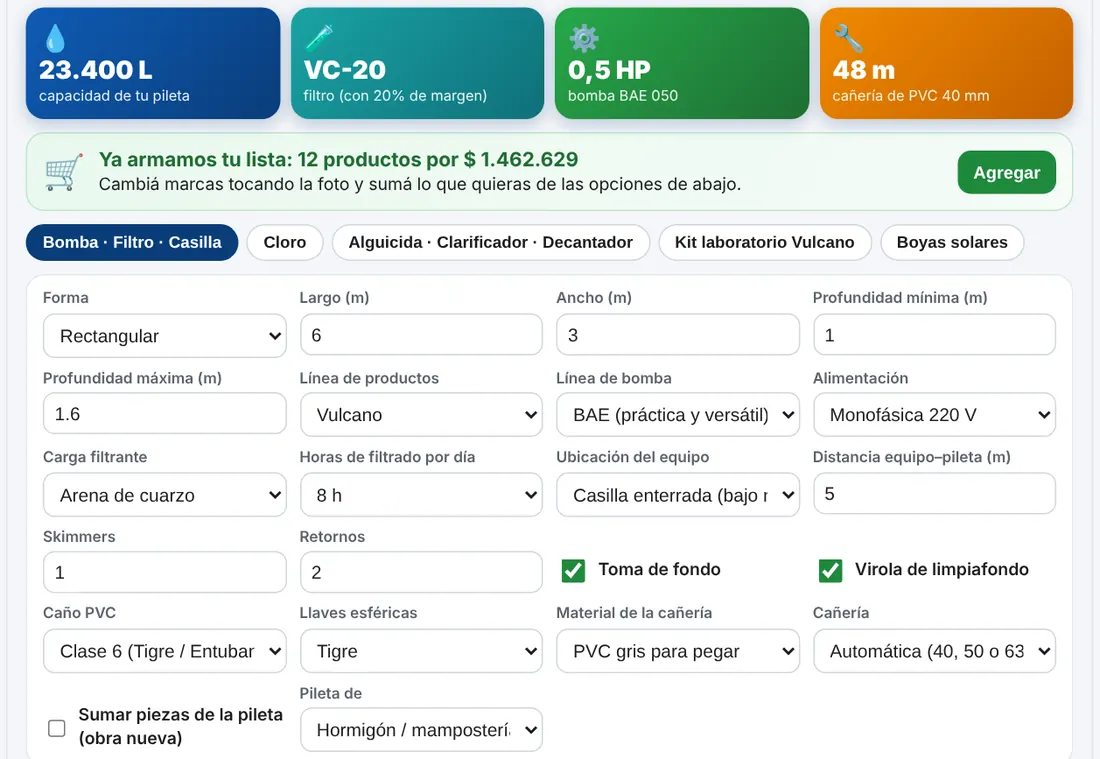Screen dimensions: 1100x759
Task: Open the Caño PVC dropdown
Action: coord(165,651)
